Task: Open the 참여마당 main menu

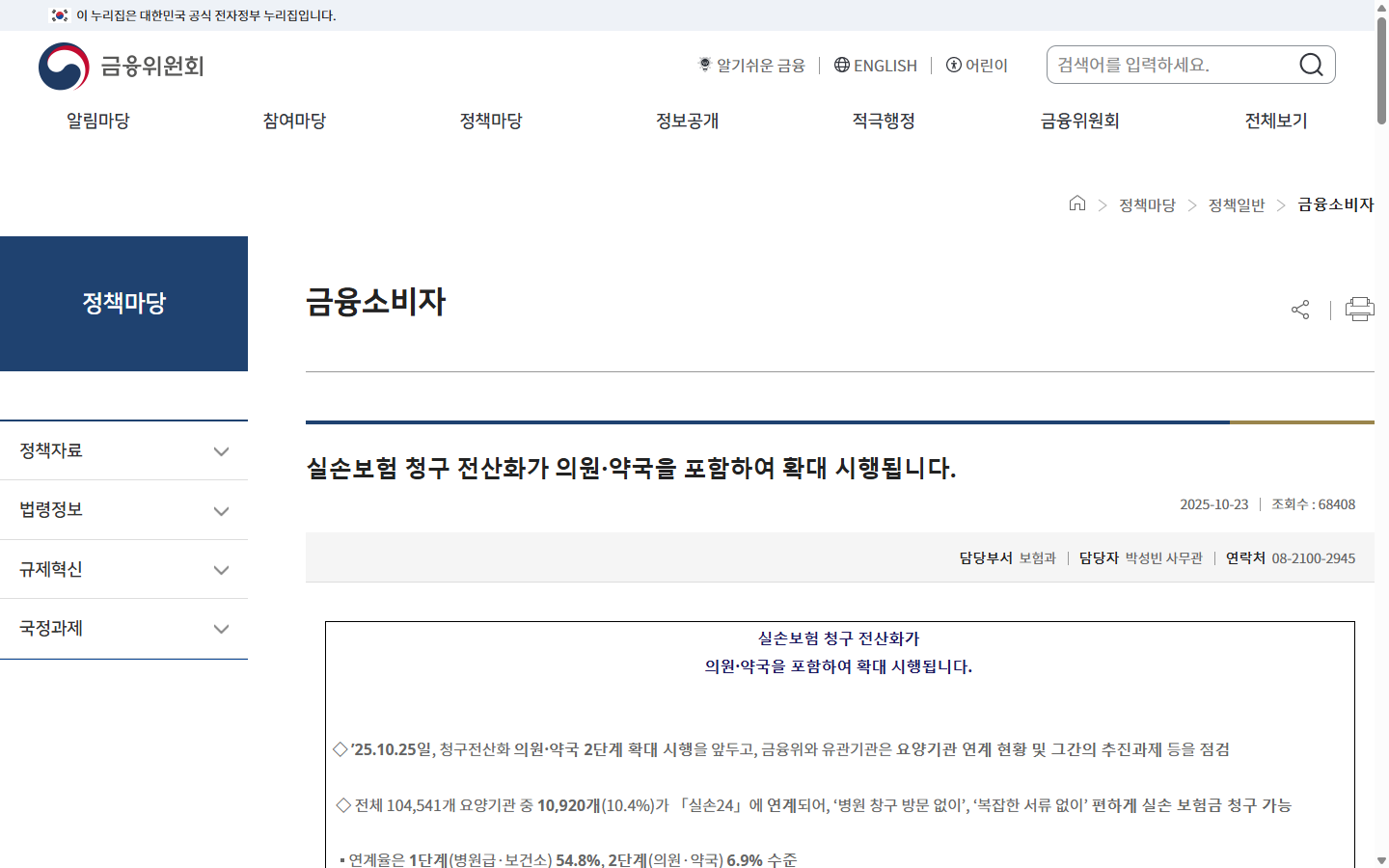Action: (x=294, y=121)
